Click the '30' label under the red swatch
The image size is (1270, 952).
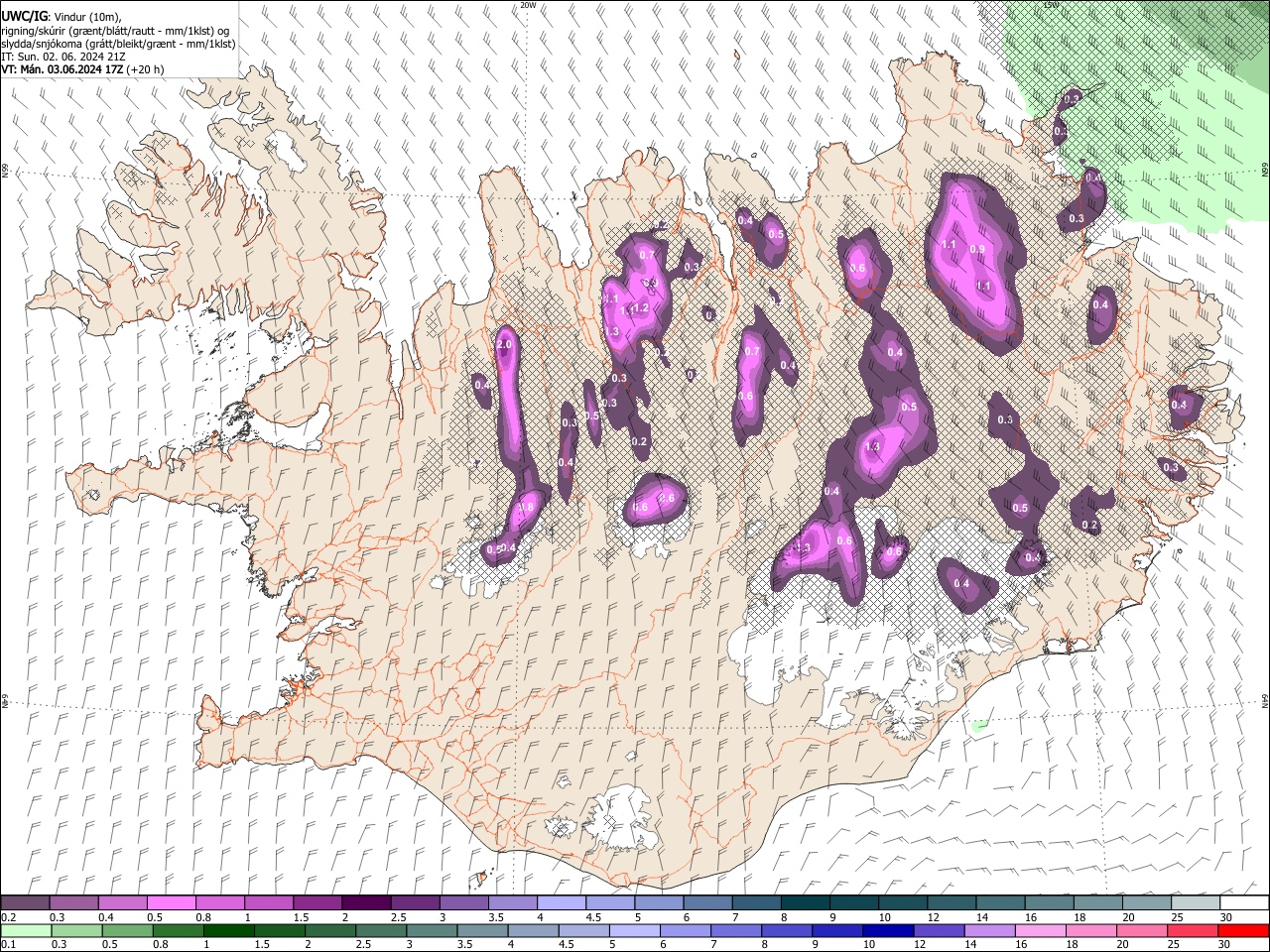coord(1226,945)
